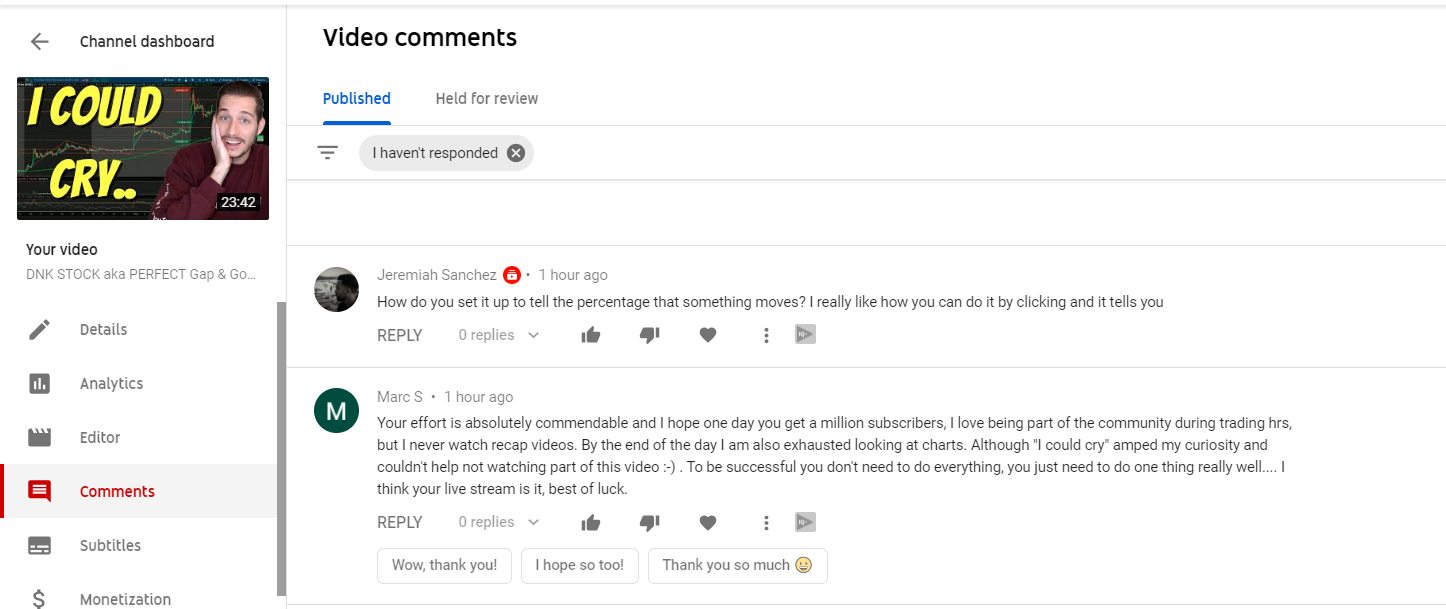The width and height of the screenshot is (1446, 609).
Task: Reply to Marc S's comment
Action: point(399,521)
